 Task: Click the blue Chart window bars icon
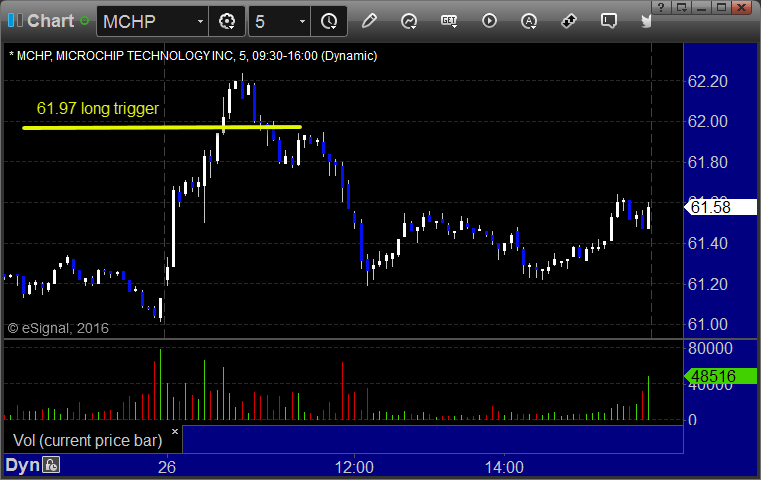pyautogui.click(x=15, y=21)
